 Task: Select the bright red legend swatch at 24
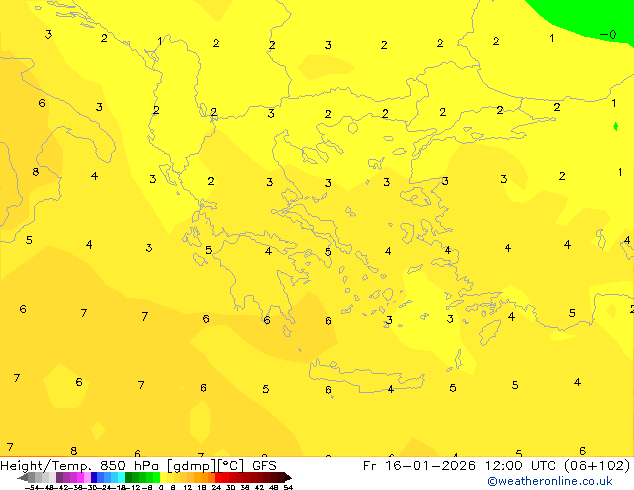pos(218,477)
